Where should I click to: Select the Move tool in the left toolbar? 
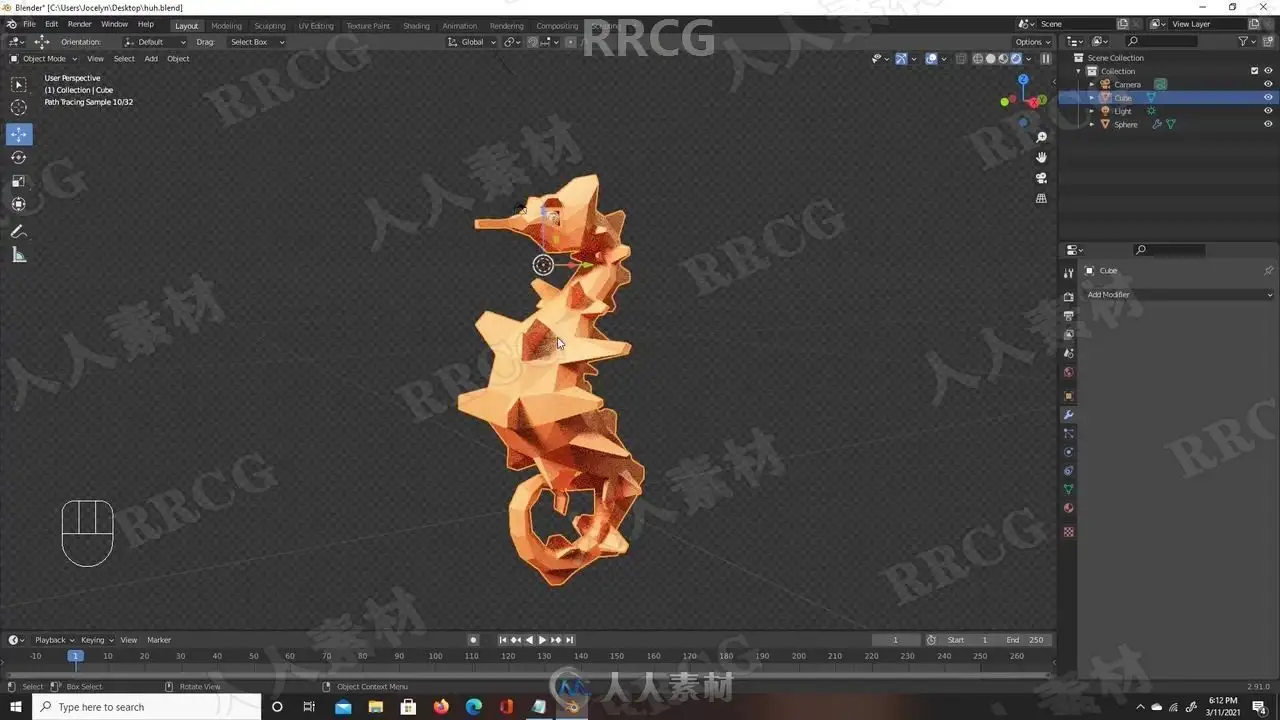click(19, 134)
